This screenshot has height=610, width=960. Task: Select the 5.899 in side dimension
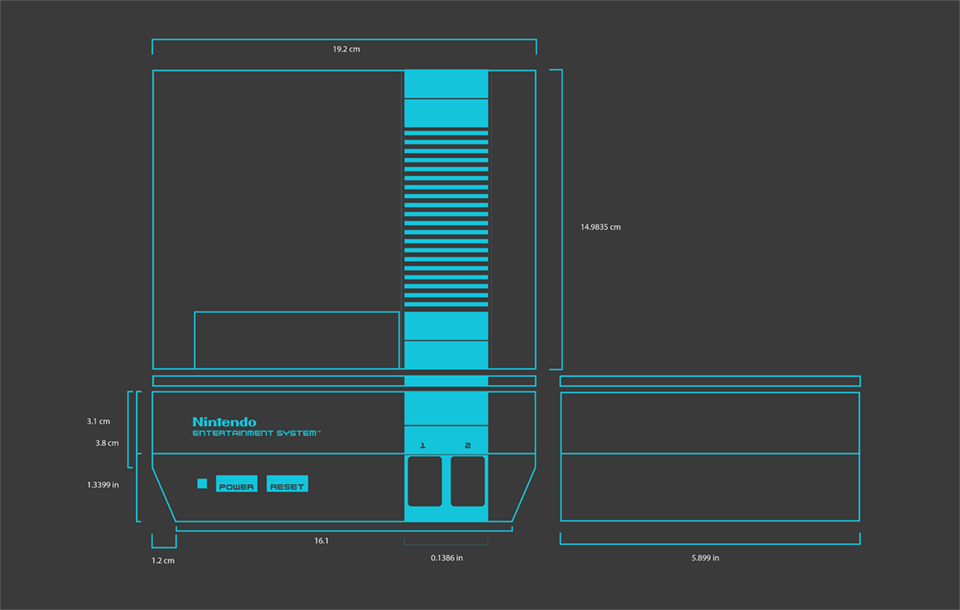coord(705,558)
